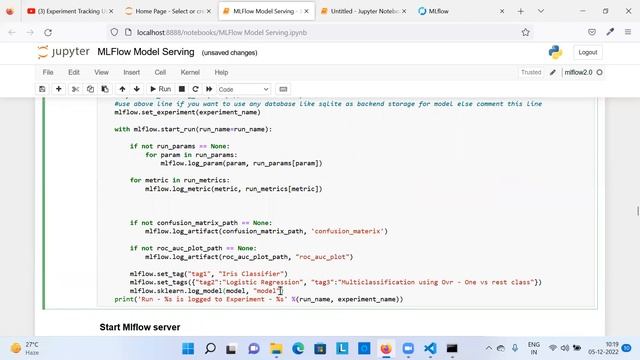Switch to the MLflow browser tab
This screenshot has width=640, height=360.
pos(460,11)
